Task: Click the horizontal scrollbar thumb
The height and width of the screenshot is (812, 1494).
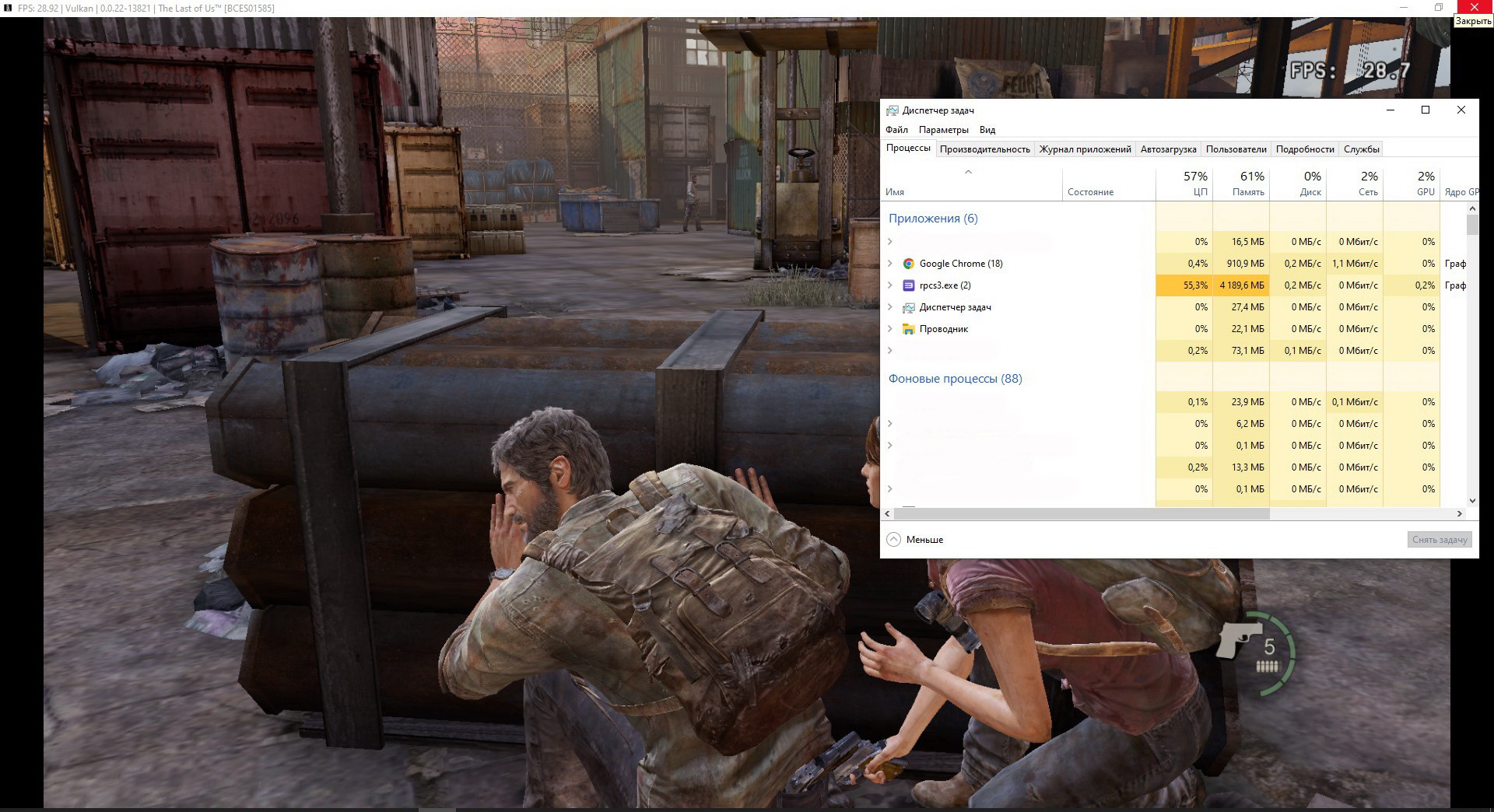Action: coord(1082,514)
